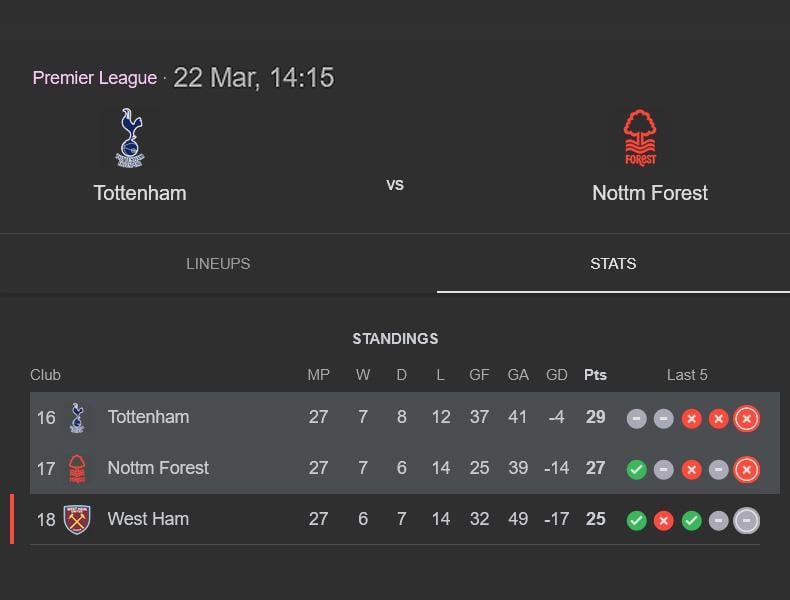Open Nottm Forest team name in match header
Screen dimensions: 790x600
[x=650, y=193]
